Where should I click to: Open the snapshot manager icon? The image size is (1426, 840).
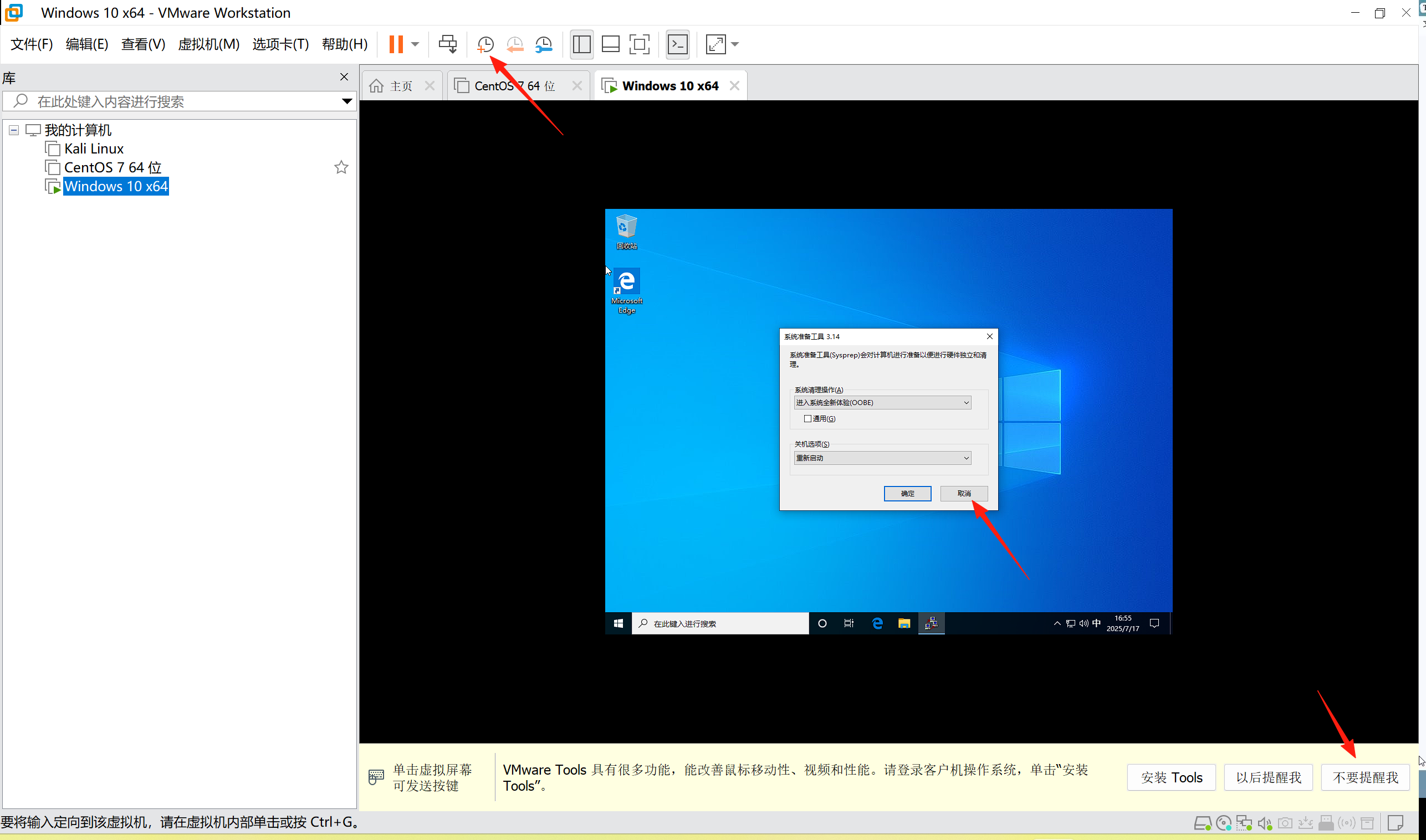(x=544, y=44)
